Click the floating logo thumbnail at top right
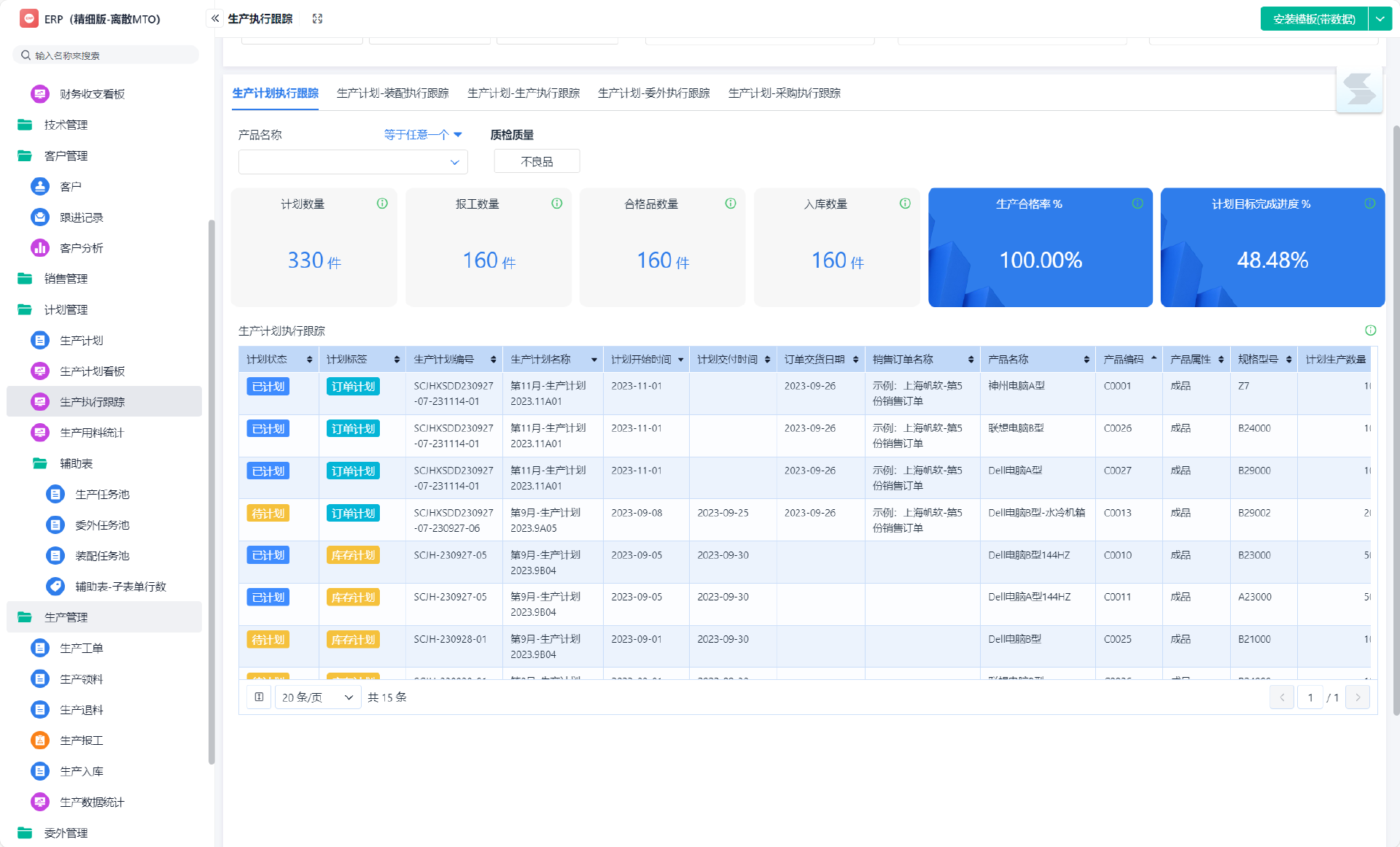This screenshot has height=847, width=1400. [1358, 90]
